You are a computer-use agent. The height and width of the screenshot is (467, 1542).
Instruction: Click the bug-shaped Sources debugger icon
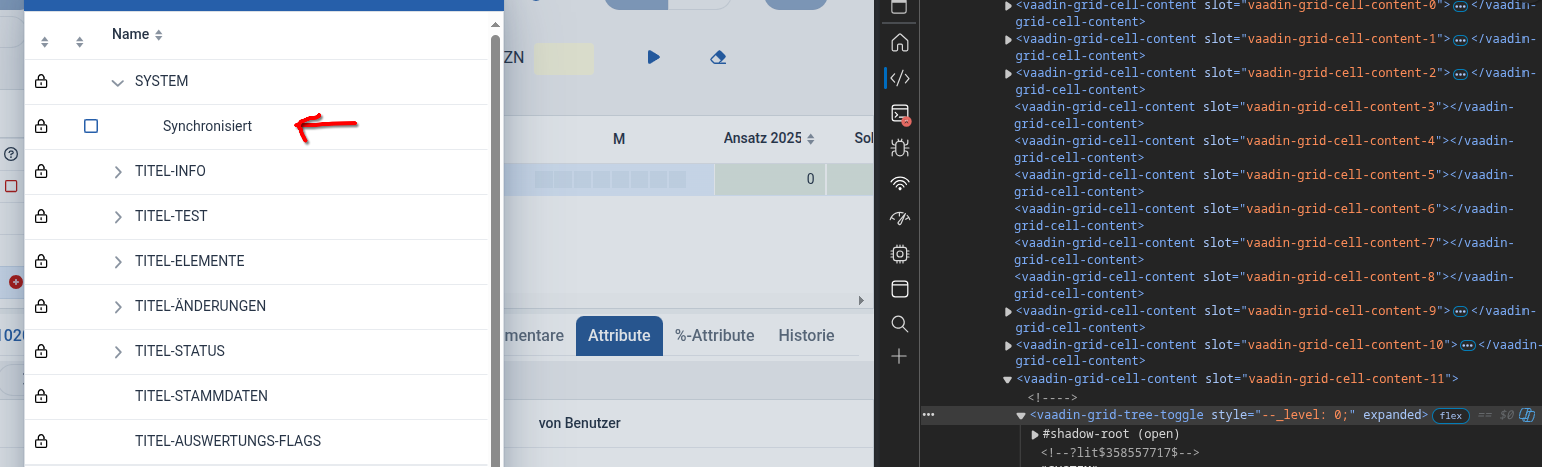pyautogui.click(x=899, y=148)
